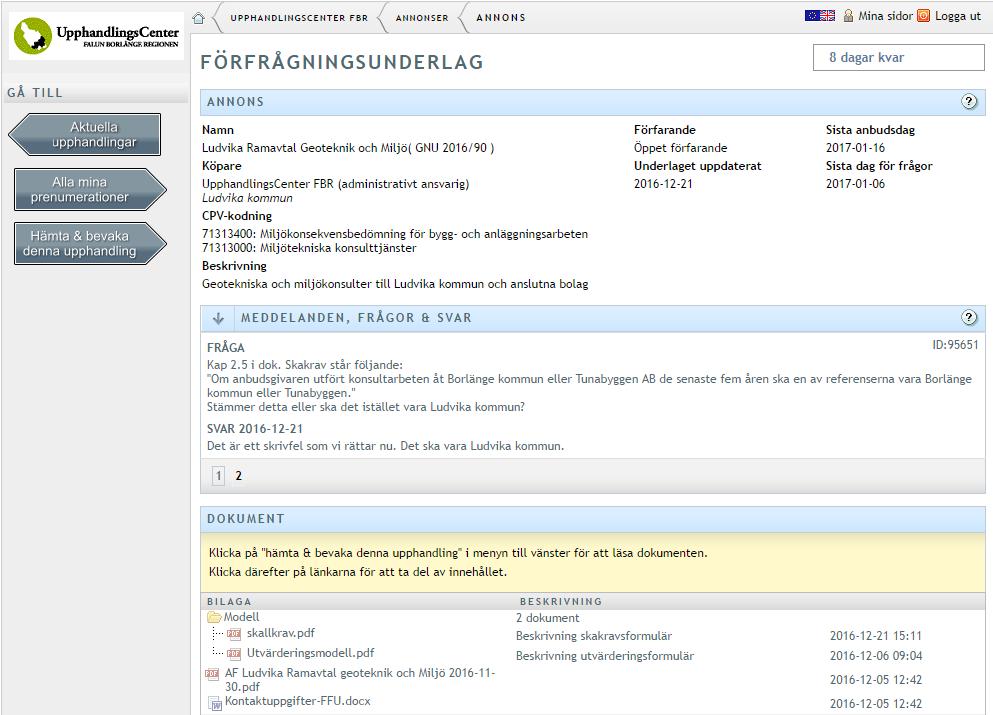Select tender name Ludvika Ramavtal Geoteknik och Miljö
993x715 pixels.
coord(348,148)
